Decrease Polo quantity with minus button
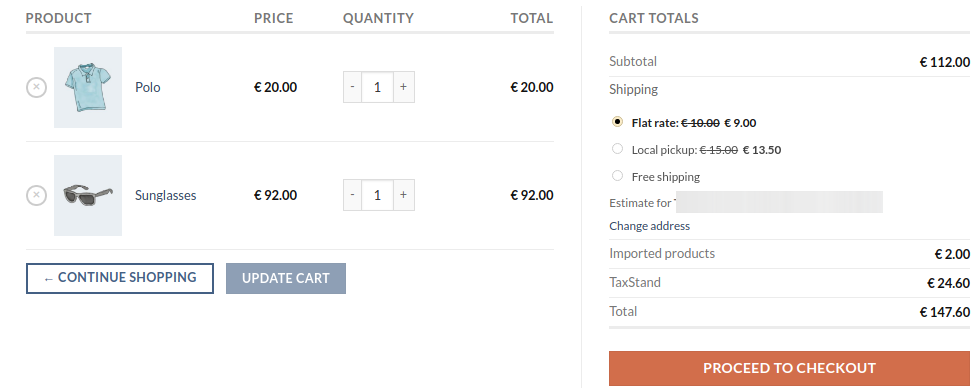This screenshot has height=388, width=976. [x=352, y=87]
